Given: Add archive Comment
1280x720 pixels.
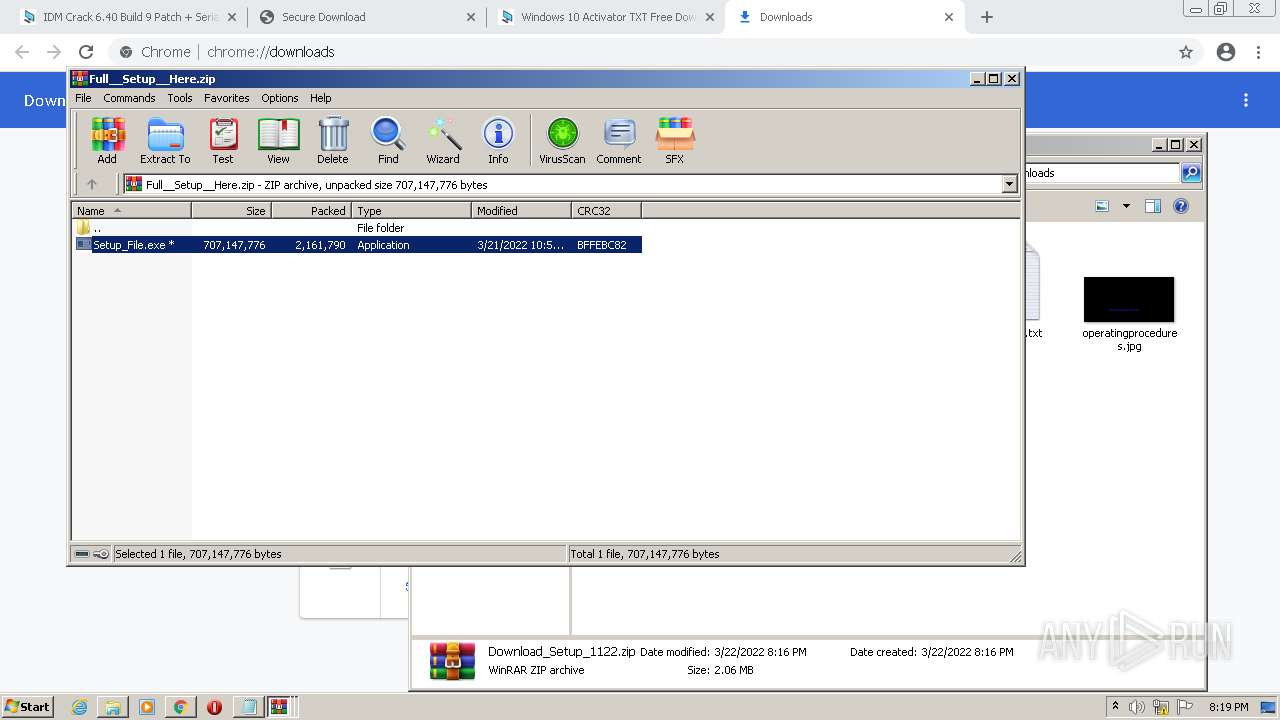Looking at the screenshot, I should [x=619, y=140].
